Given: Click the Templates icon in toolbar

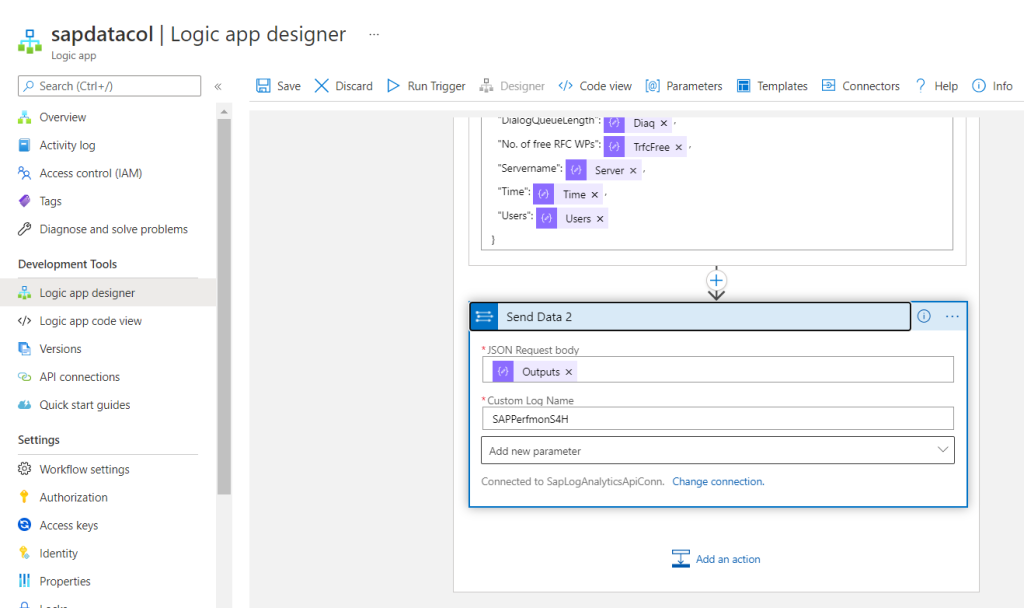Looking at the screenshot, I should tap(743, 86).
